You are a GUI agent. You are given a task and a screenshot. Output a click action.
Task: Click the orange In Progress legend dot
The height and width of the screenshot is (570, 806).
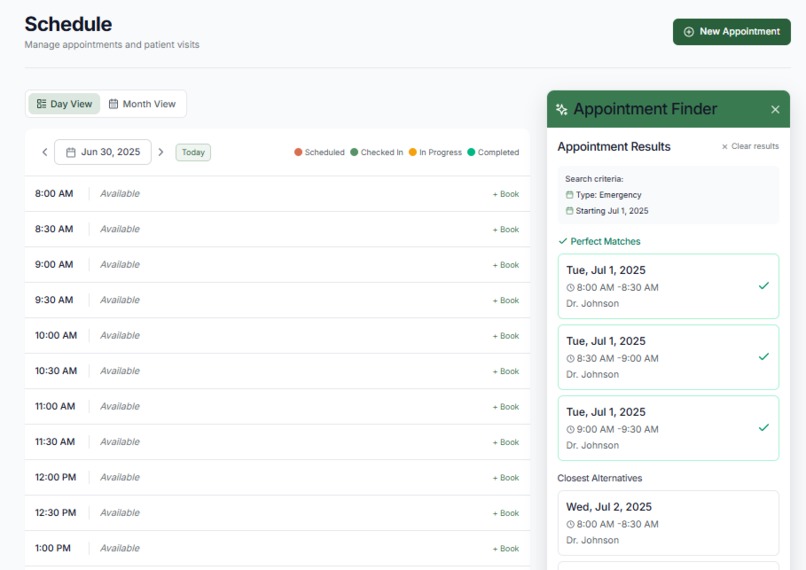coord(412,152)
